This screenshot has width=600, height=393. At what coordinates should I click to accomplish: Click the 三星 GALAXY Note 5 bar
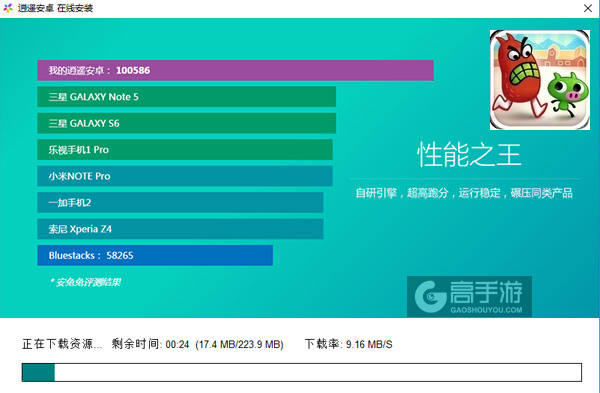click(186, 97)
